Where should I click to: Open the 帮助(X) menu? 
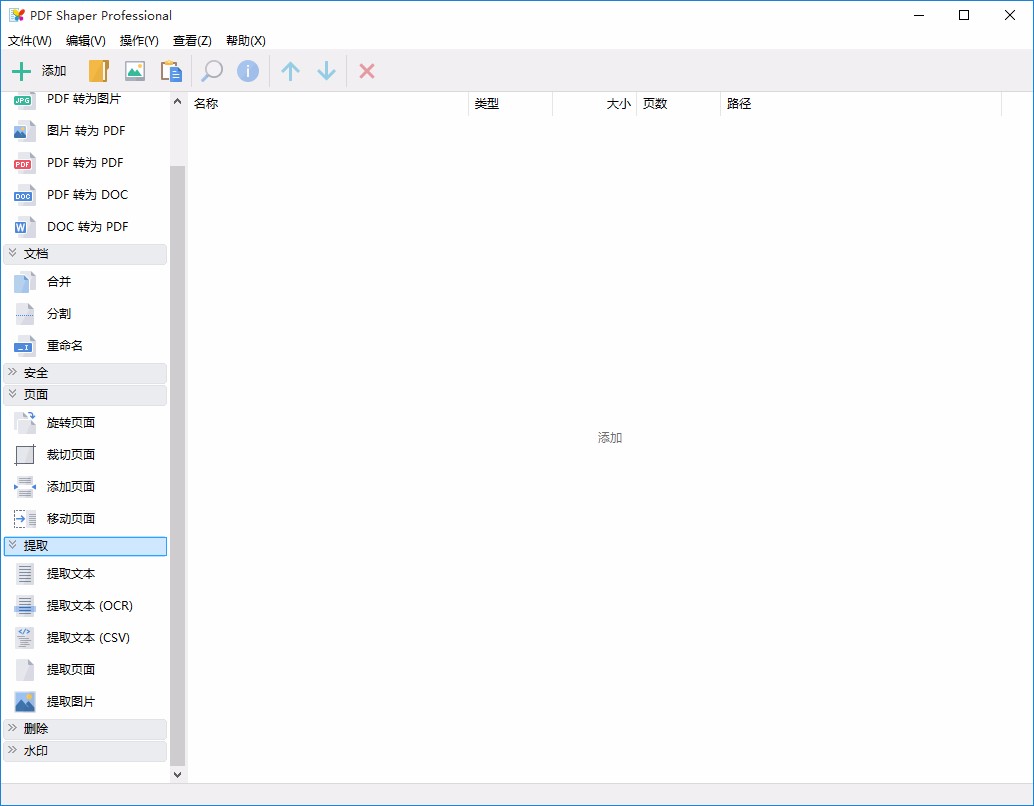[x=245, y=41]
